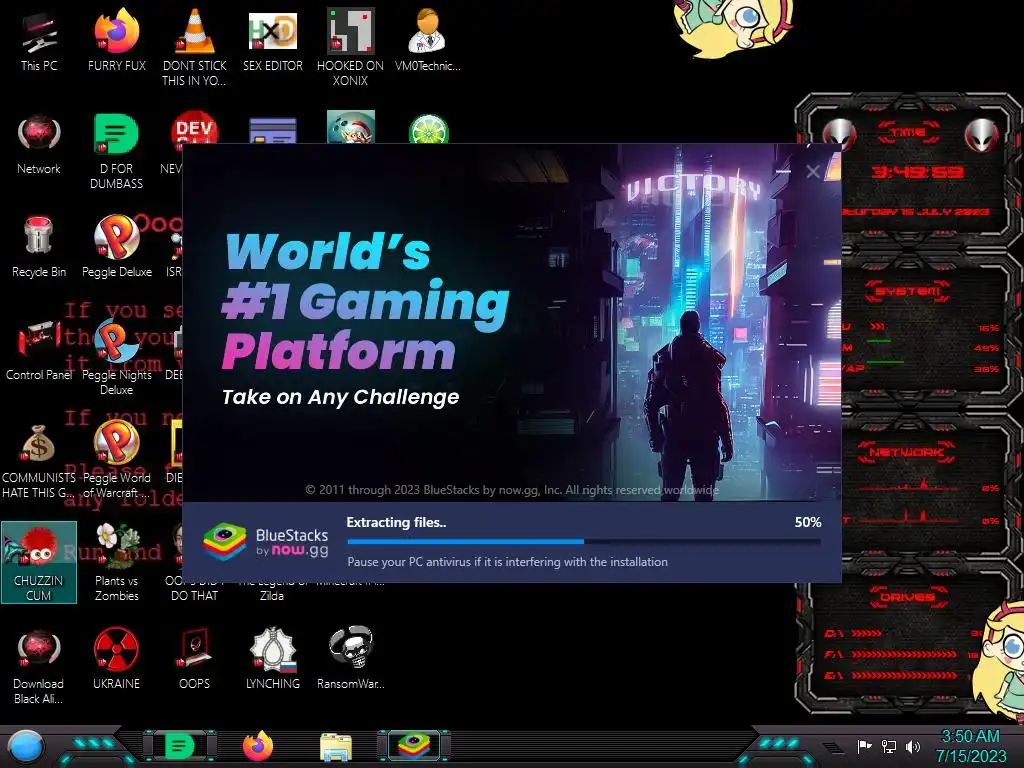Image resolution: width=1024 pixels, height=768 pixels.
Task: Minimize the BlueStacks installer window
Action: pyautogui.click(x=782, y=171)
